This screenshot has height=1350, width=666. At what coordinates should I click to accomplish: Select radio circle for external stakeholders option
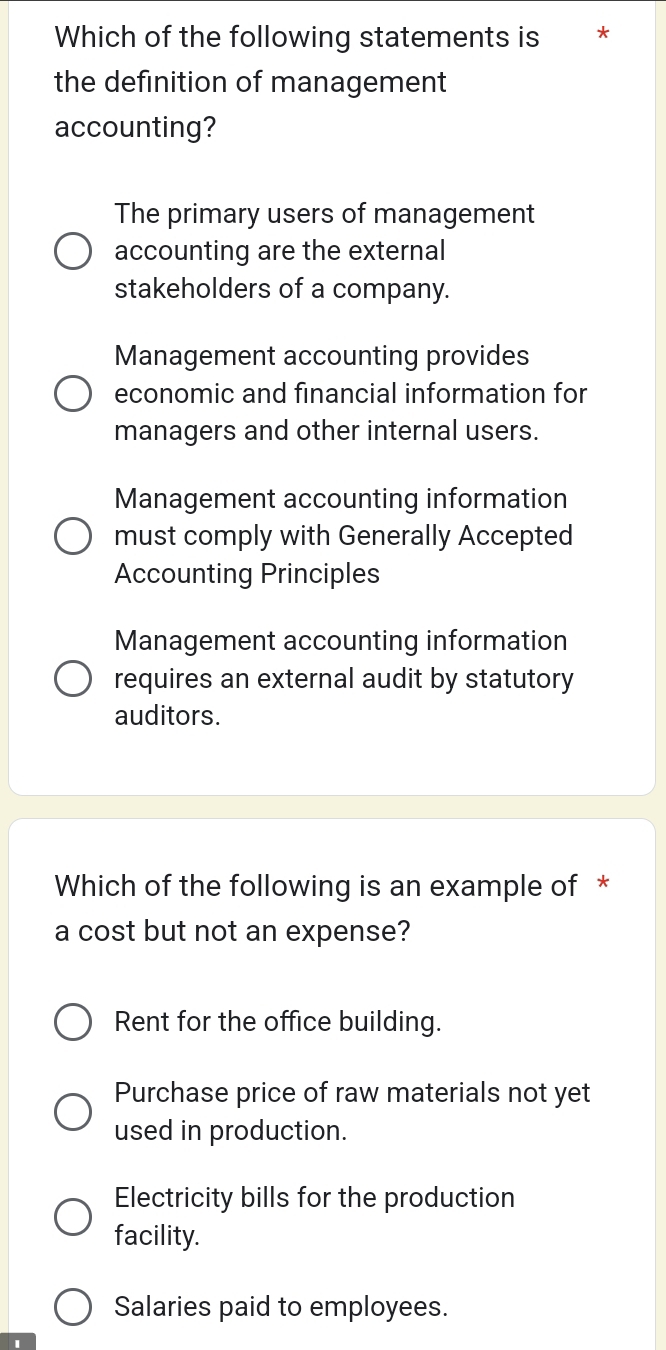(x=72, y=252)
